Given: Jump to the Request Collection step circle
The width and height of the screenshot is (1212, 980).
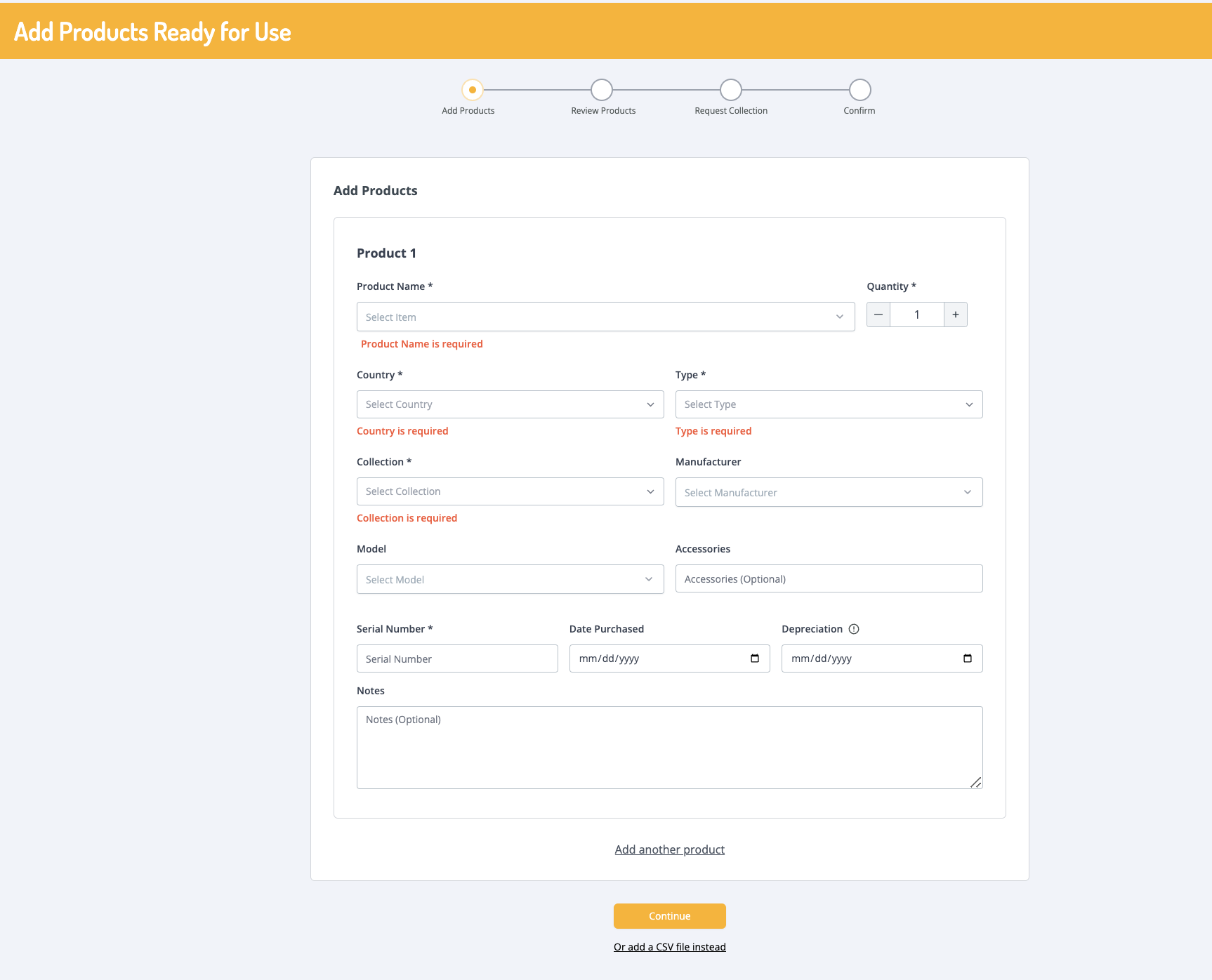Looking at the screenshot, I should pyautogui.click(x=731, y=90).
